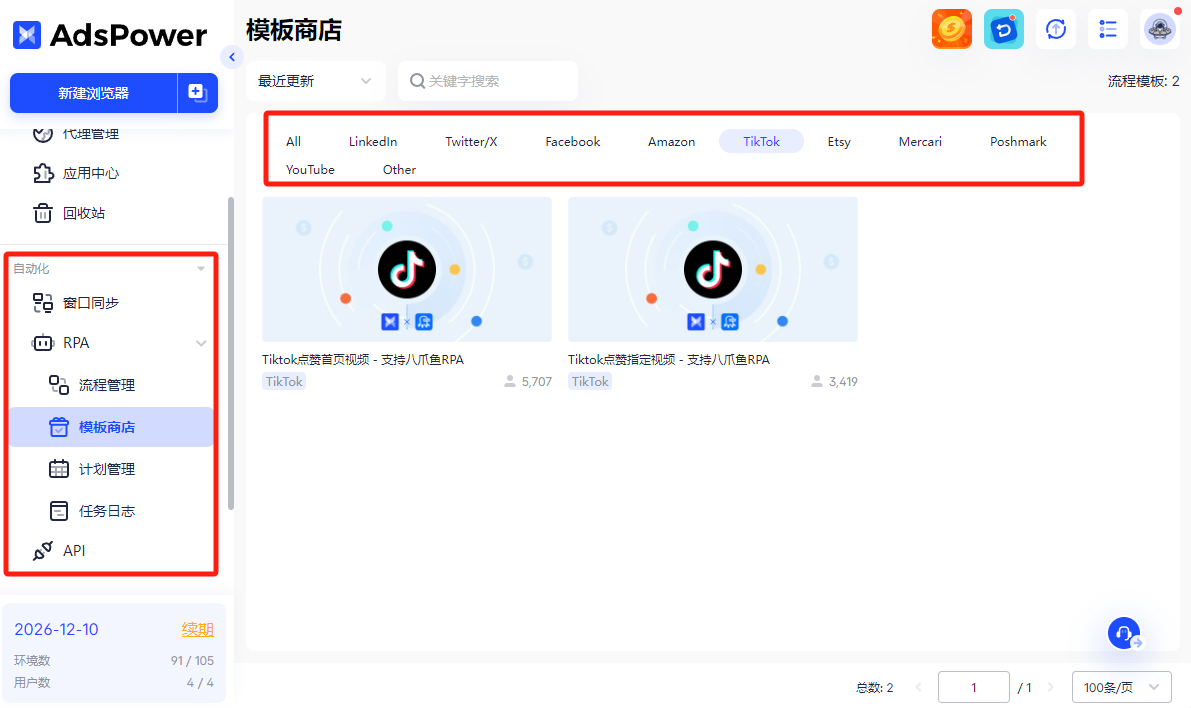Collapse the 自动化 section arrow
1191x708 pixels.
point(201,269)
